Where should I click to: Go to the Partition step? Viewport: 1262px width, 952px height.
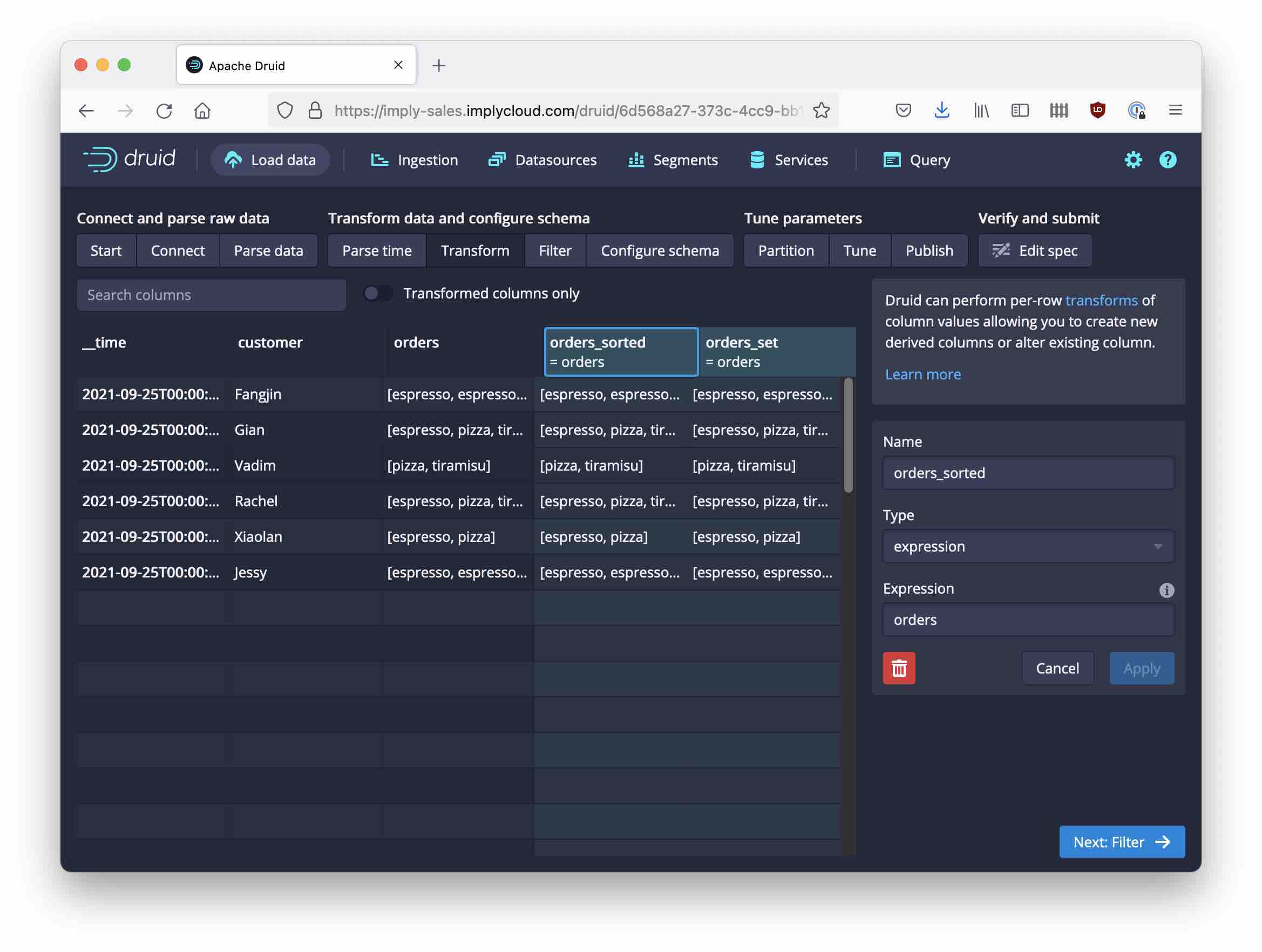point(785,250)
